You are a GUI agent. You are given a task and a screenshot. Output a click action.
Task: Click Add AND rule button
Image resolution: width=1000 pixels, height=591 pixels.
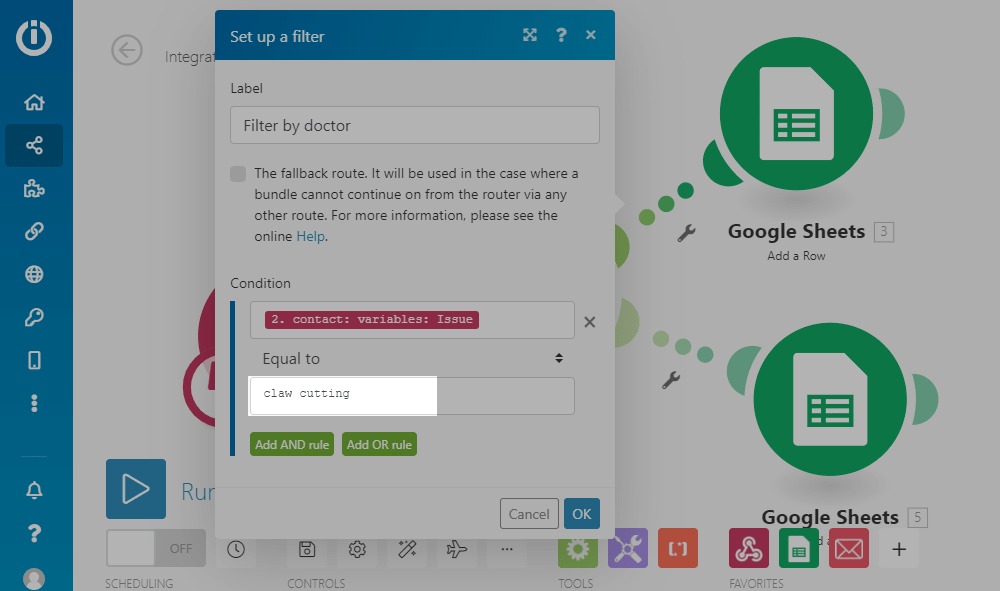[x=292, y=444]
